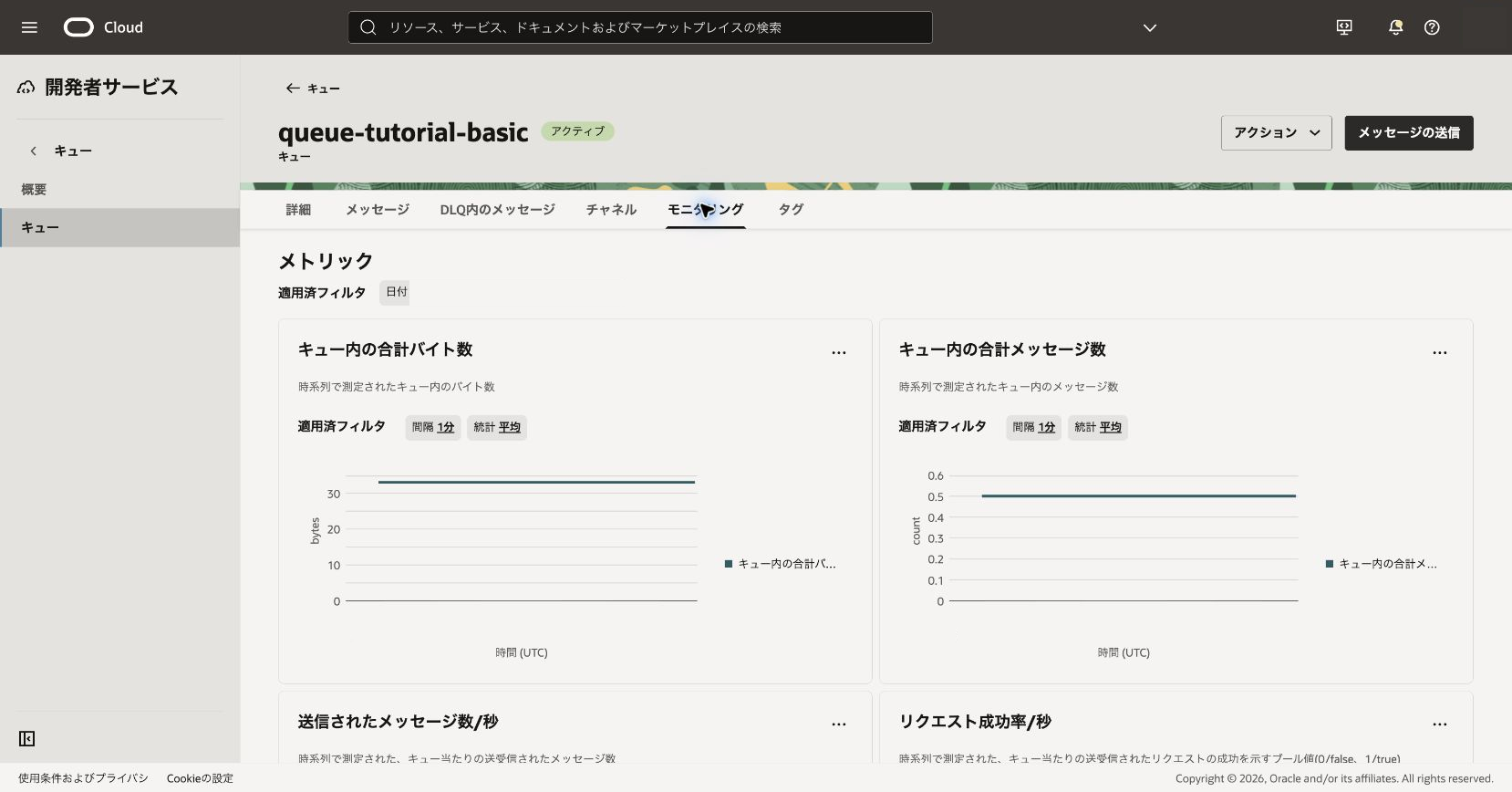Image resolution: width=1512 pixels, height=792 pixels.
Task: Click the 時系列で測定されたキュー内のバイト数 description
Action: tap(396, 387)
